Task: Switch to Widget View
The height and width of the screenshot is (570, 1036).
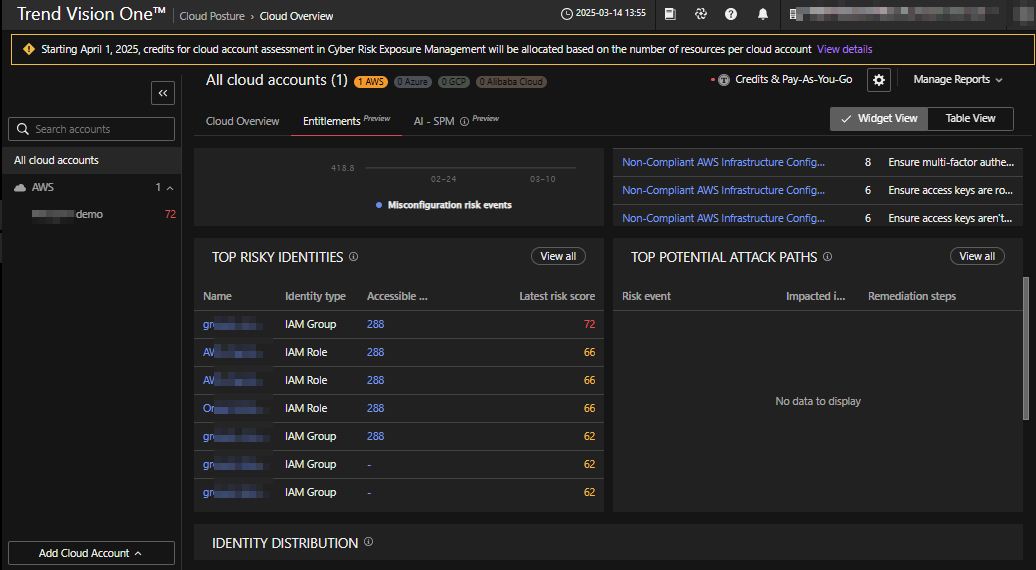Action: point(878,118)
